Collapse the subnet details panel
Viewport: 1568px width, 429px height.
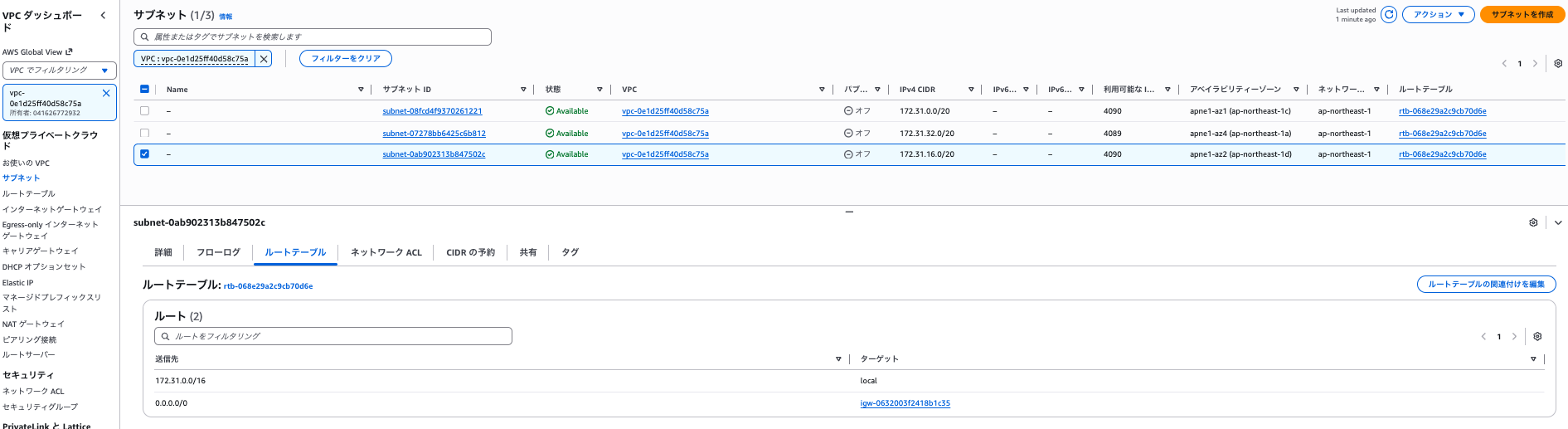tap(1558, 222)
